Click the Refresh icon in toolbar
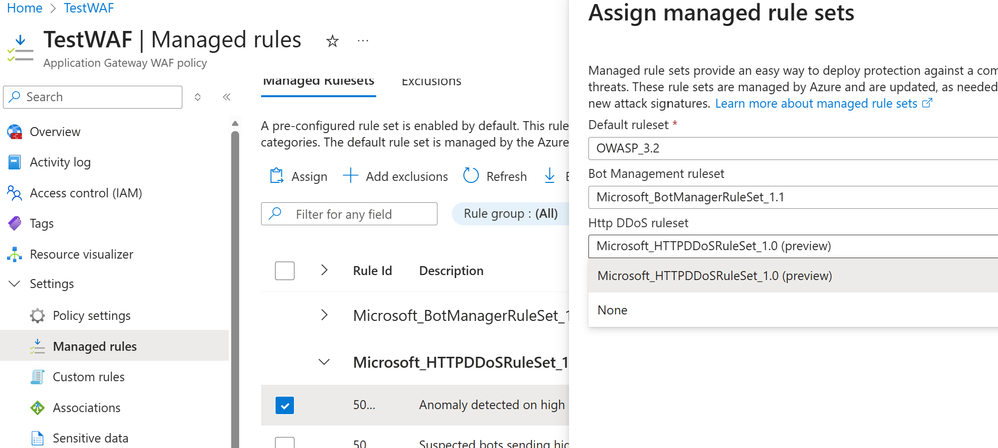Image resolution: width=998 pixels, height=448 pixels. [471, 176]
